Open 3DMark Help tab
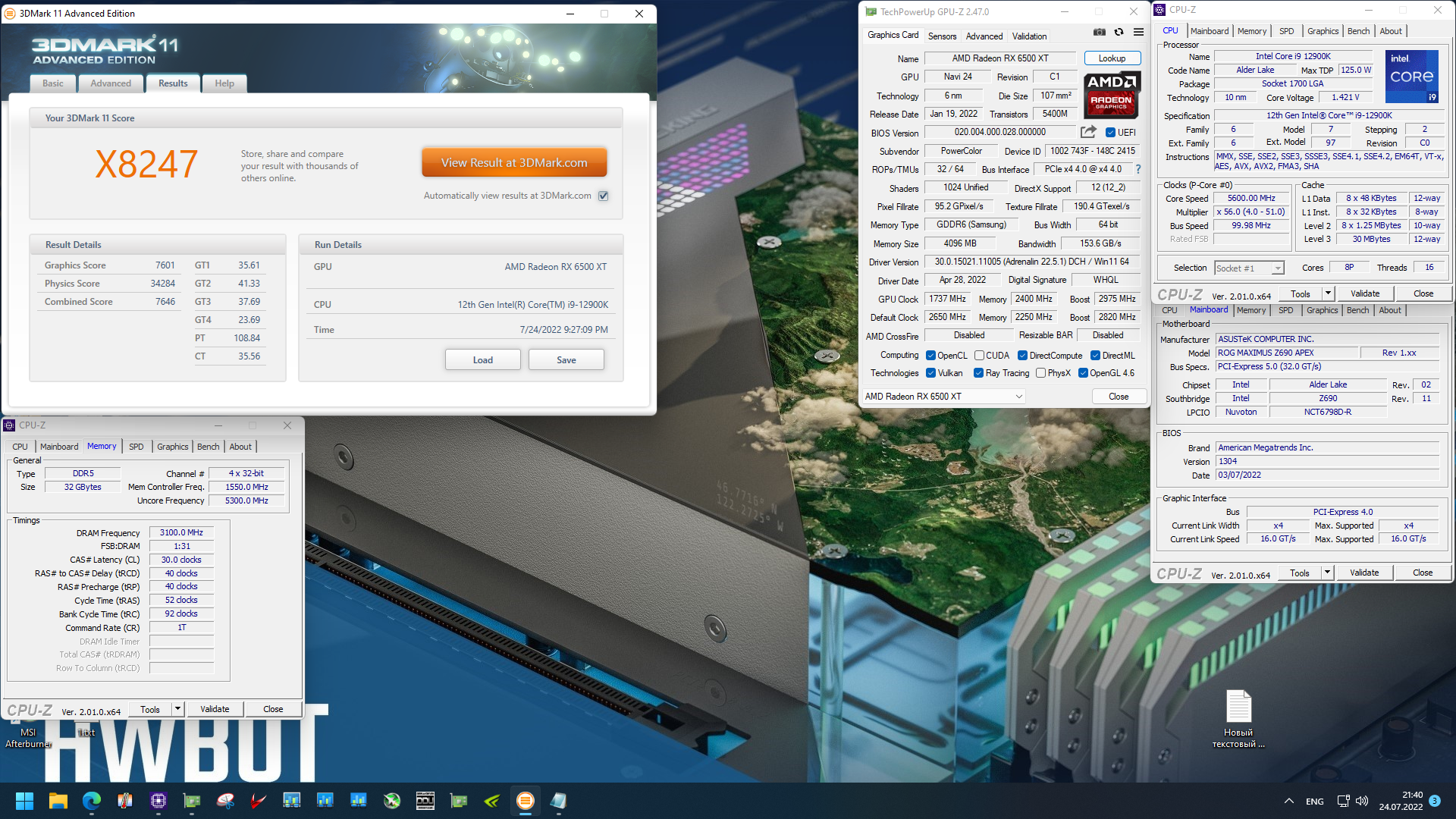The height and width of the screenshot is (819, 1456). click(x=224, y=83)
